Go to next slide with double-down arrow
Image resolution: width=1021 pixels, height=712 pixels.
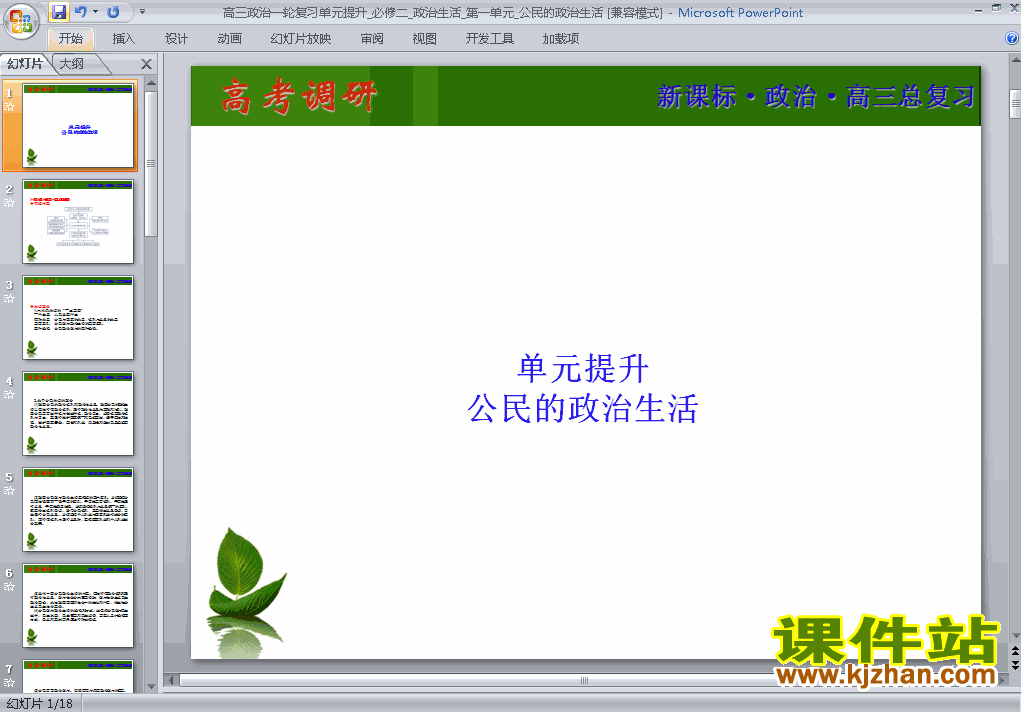[x=1015, y=664]
